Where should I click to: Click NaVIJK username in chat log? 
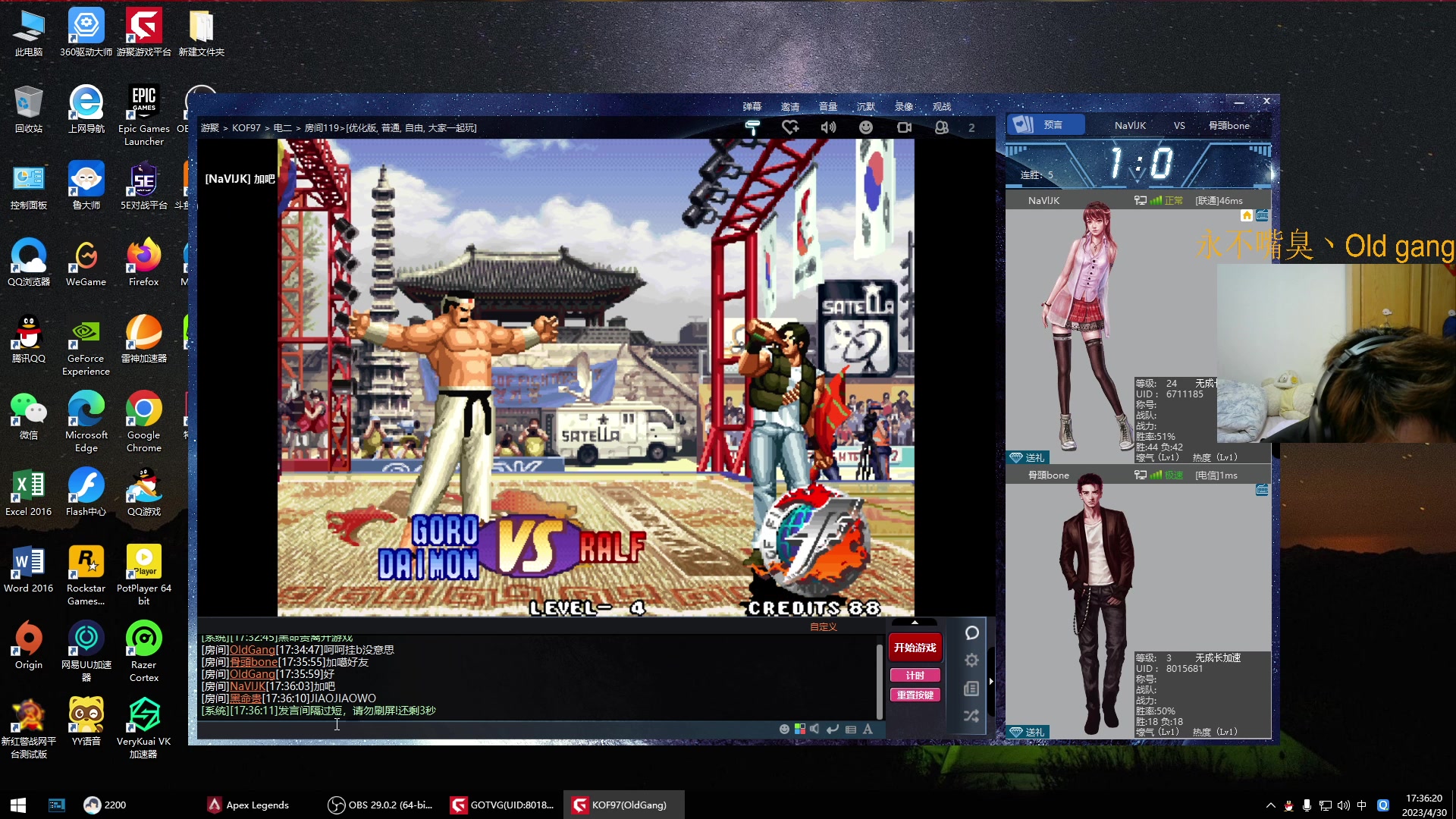coord(248,686)
